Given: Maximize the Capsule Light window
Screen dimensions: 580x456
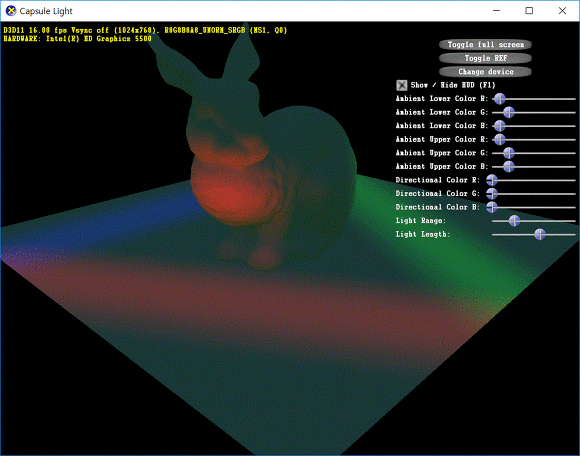Looking at the screenshot, I should point(529,11).
